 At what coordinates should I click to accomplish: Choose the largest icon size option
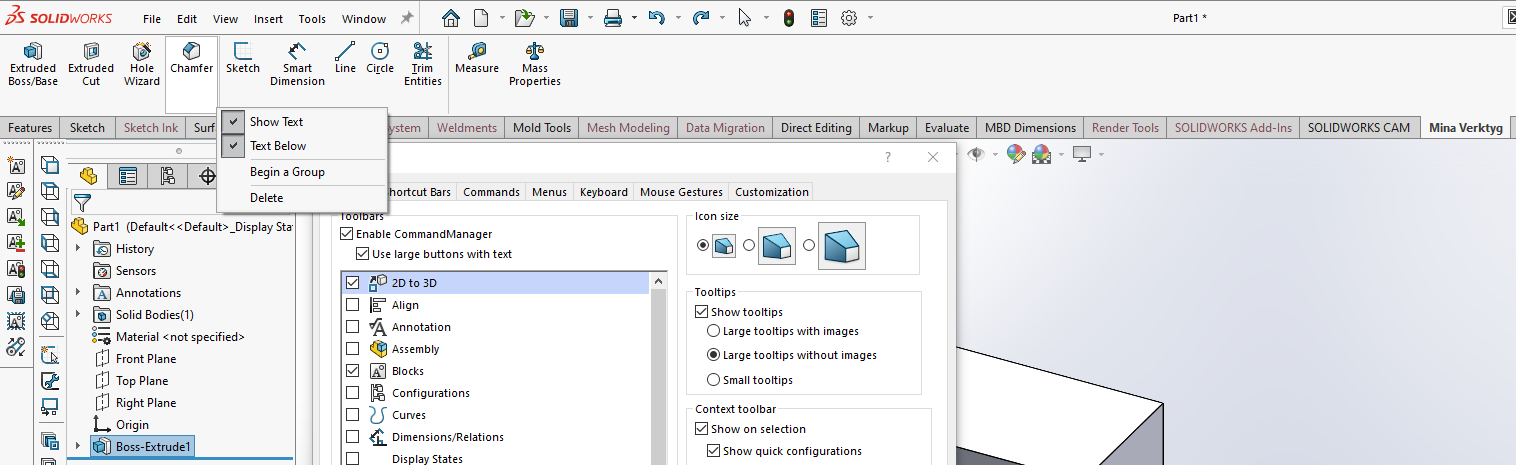click(810, 246)
